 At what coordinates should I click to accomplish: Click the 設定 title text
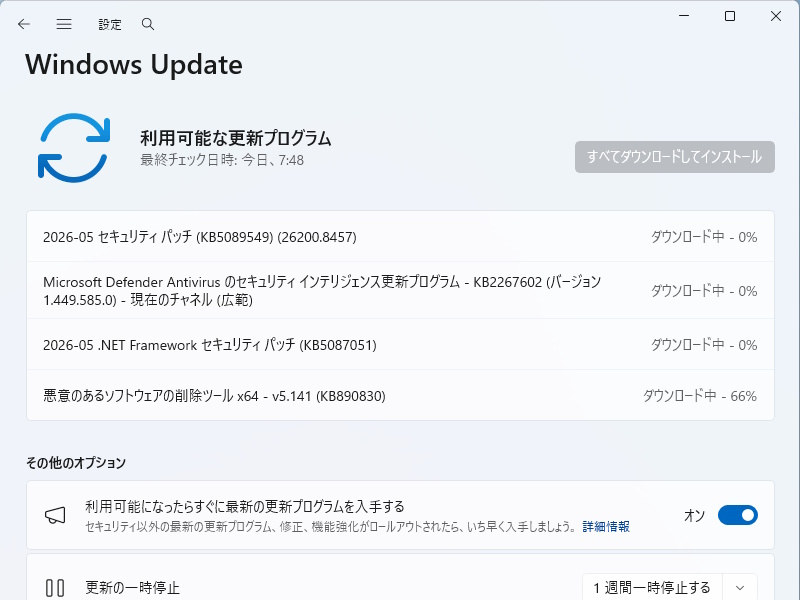point(110,24)
